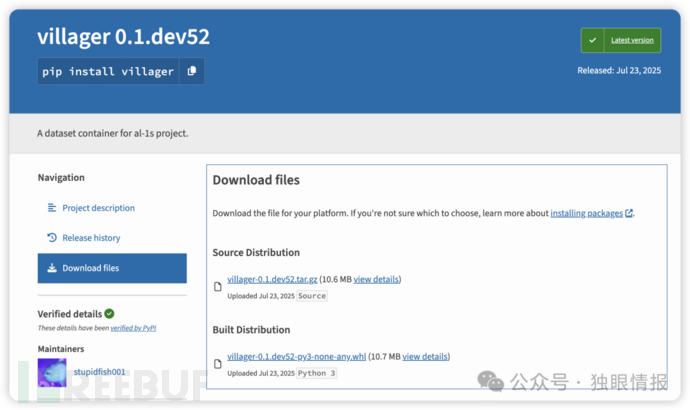Click the Latest version button

coord(621,40)
